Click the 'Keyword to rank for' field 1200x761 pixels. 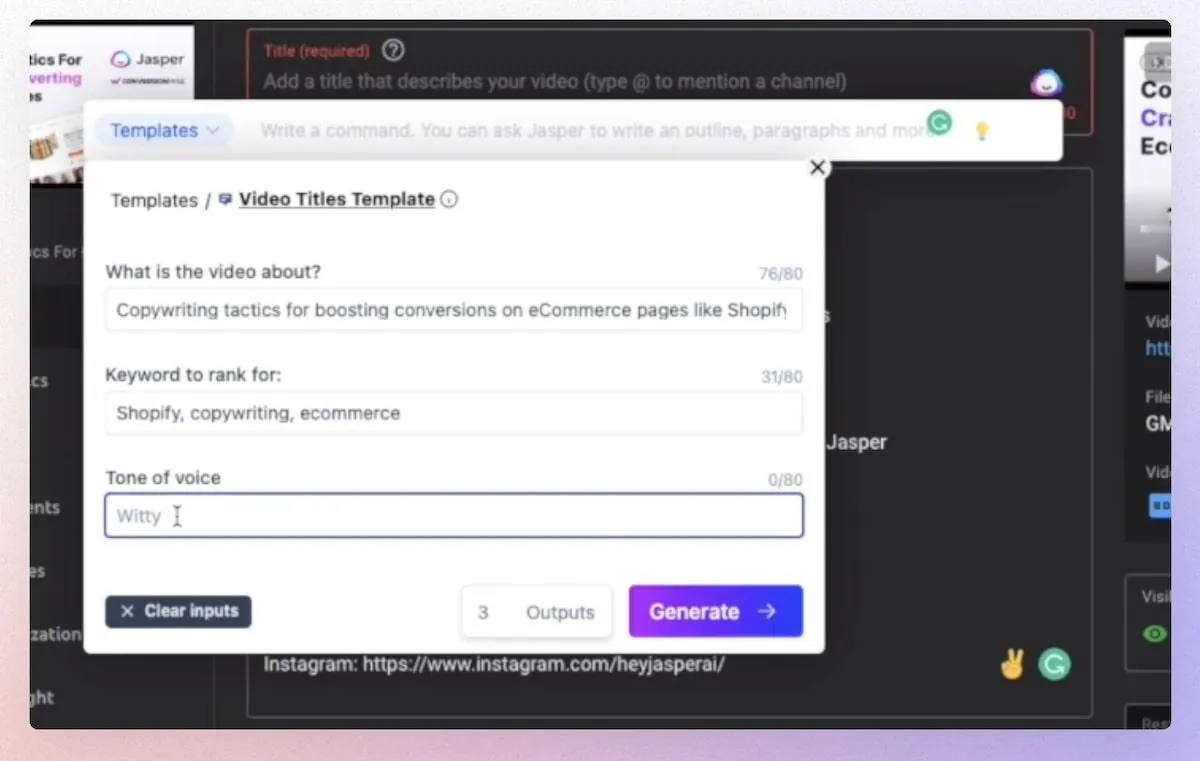click(454, 413)
